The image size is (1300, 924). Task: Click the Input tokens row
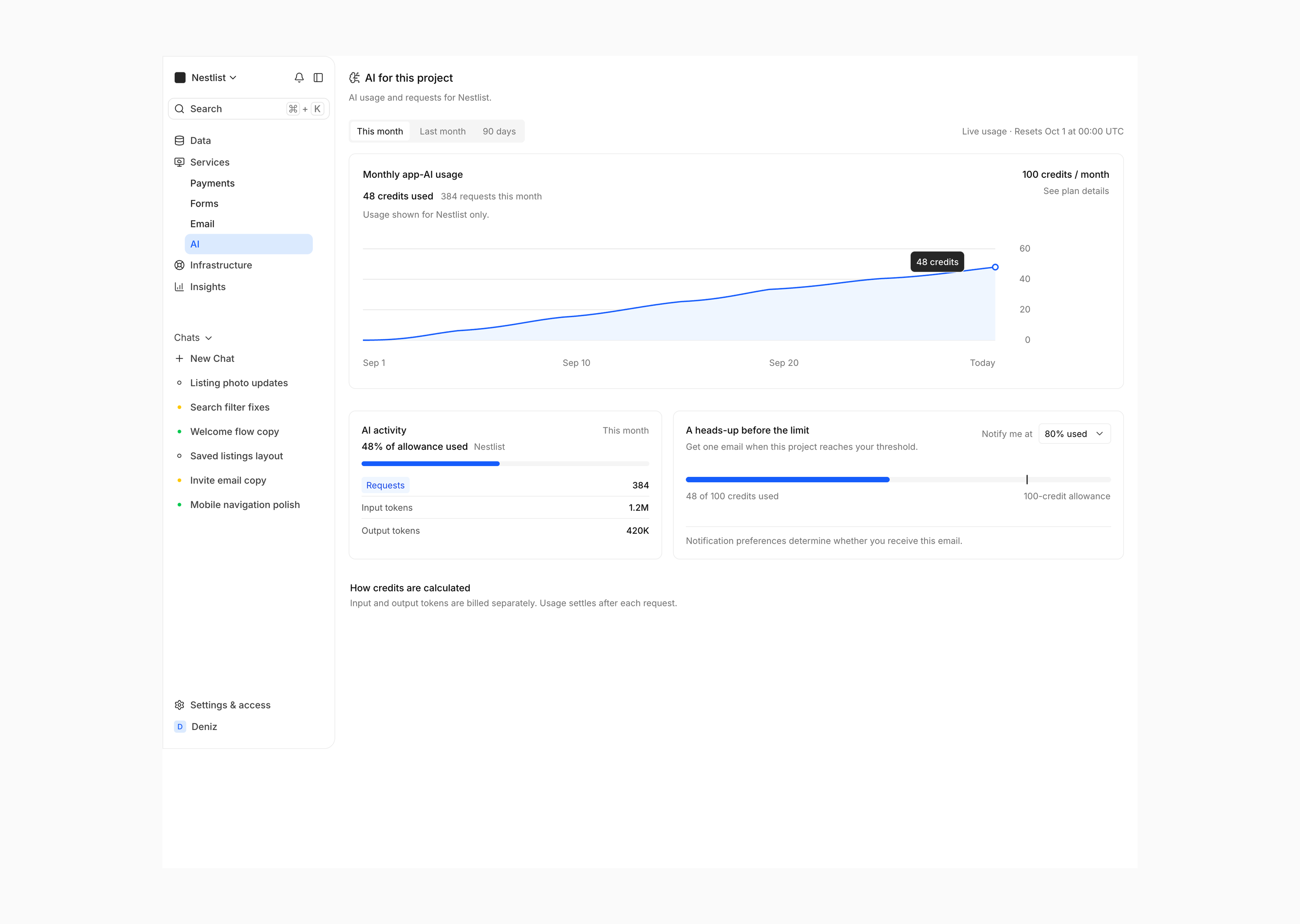tap(505, 508)
